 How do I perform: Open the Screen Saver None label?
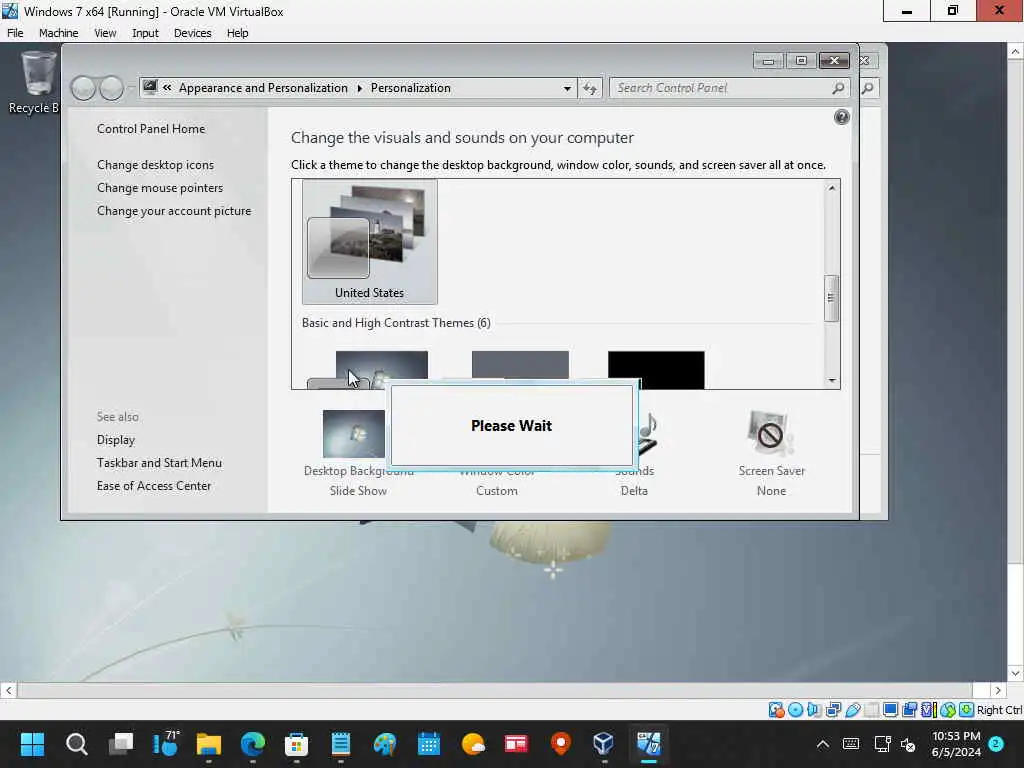pos(771,491)
